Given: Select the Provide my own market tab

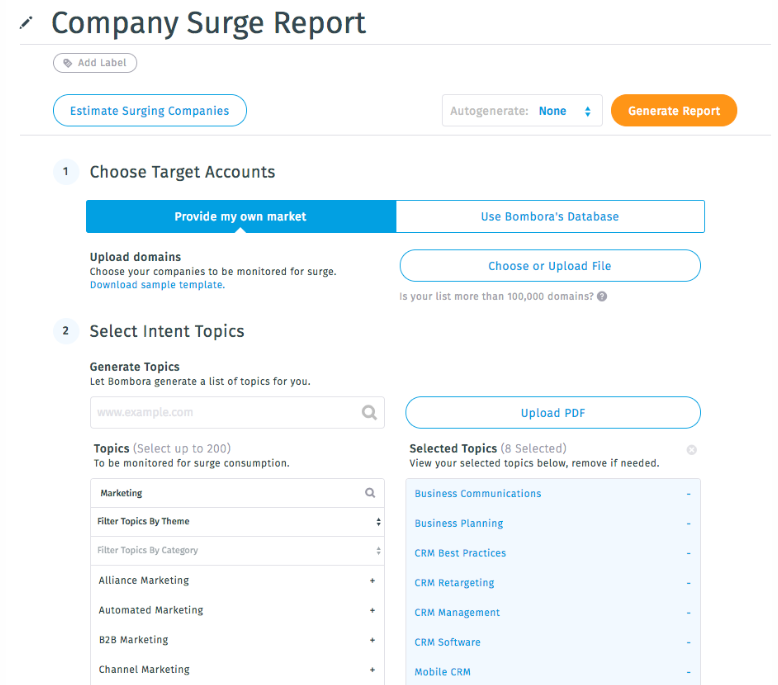Looking at the screenshot, I should tap(241, 216).
